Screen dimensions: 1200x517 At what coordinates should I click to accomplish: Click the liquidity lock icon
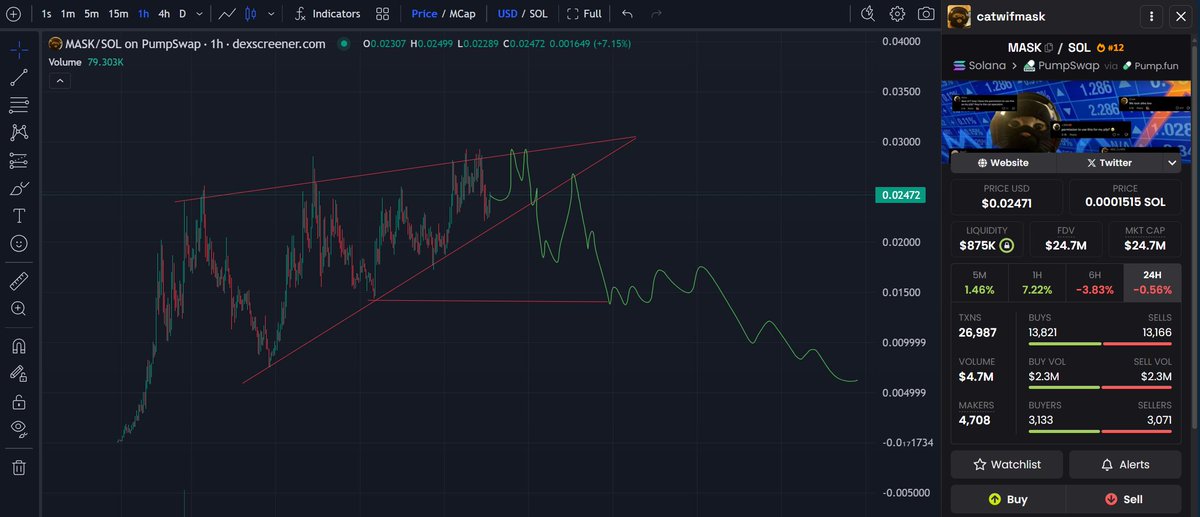pyautogui.click(x=1007, y=245)
